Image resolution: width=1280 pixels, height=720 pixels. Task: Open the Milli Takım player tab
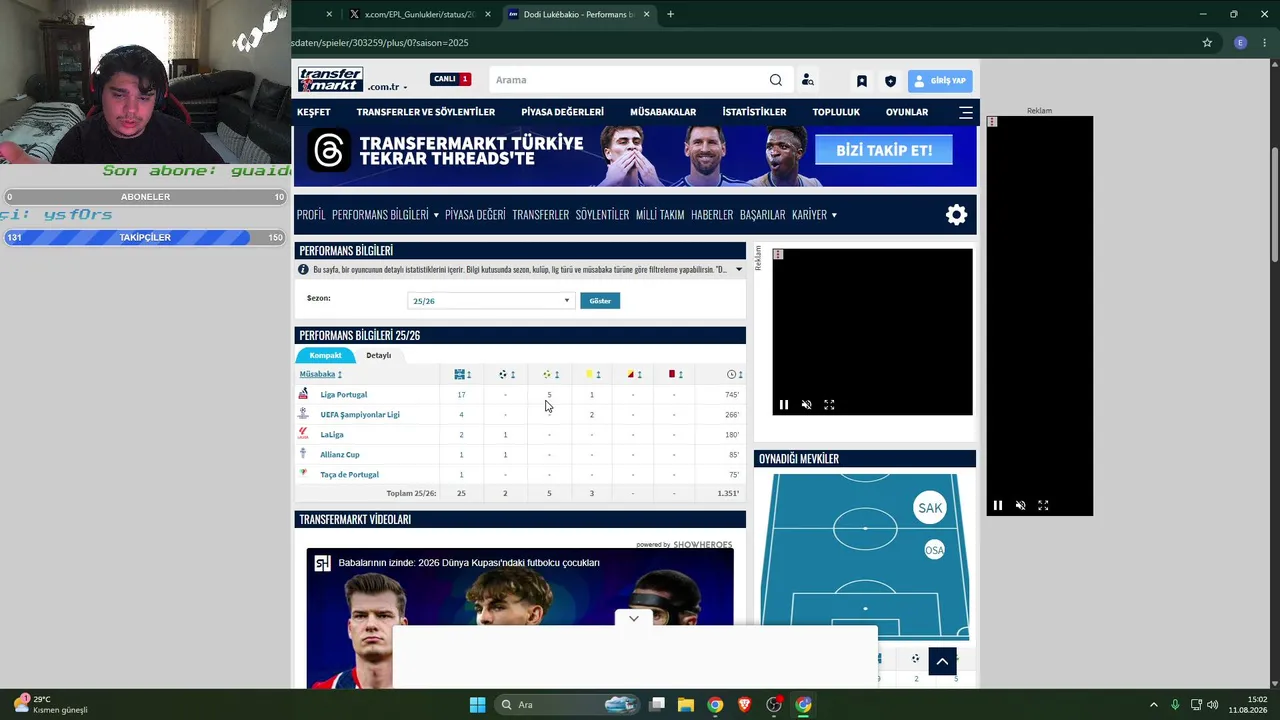(660, 215)
